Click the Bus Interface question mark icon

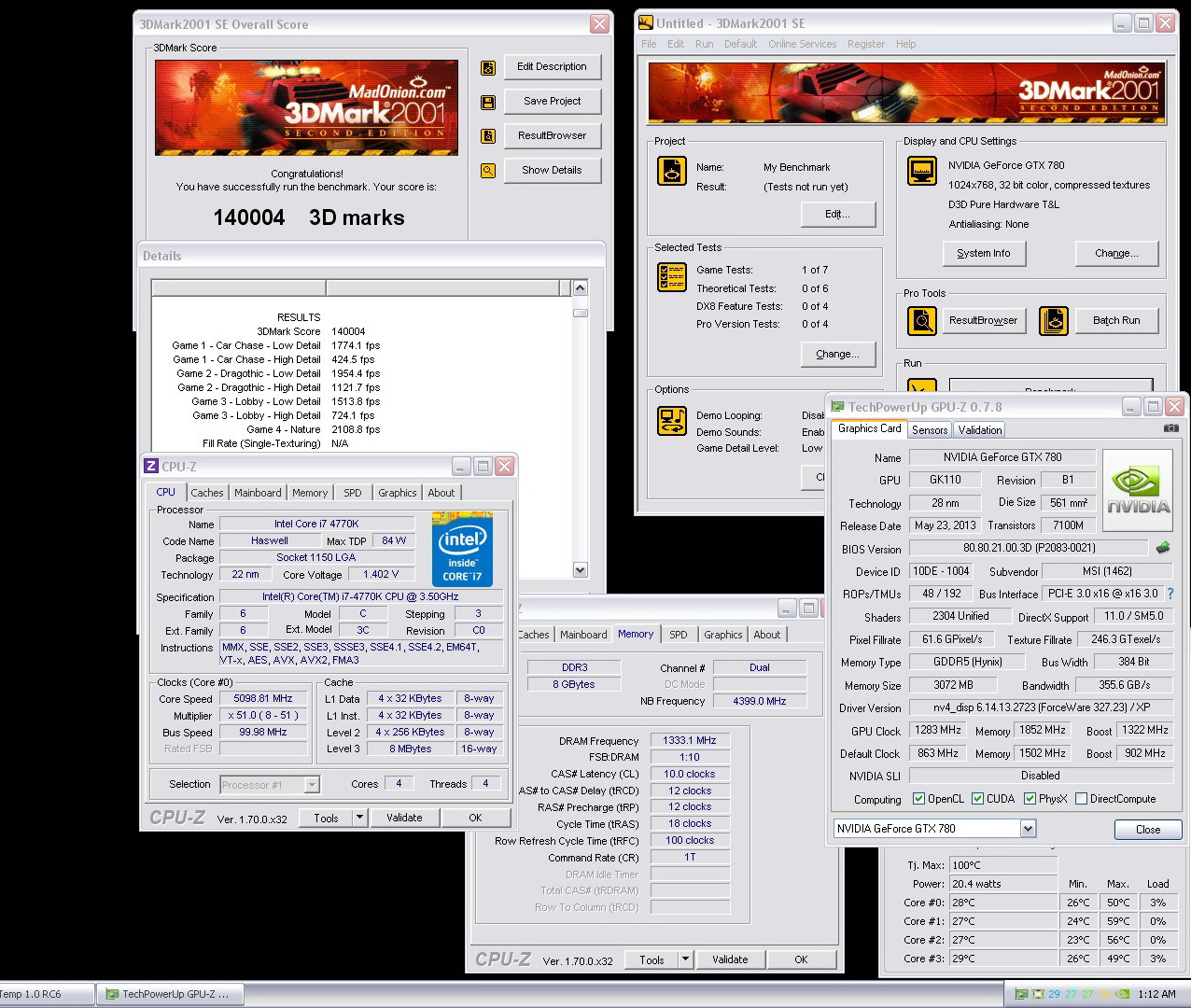point(1170,594)
